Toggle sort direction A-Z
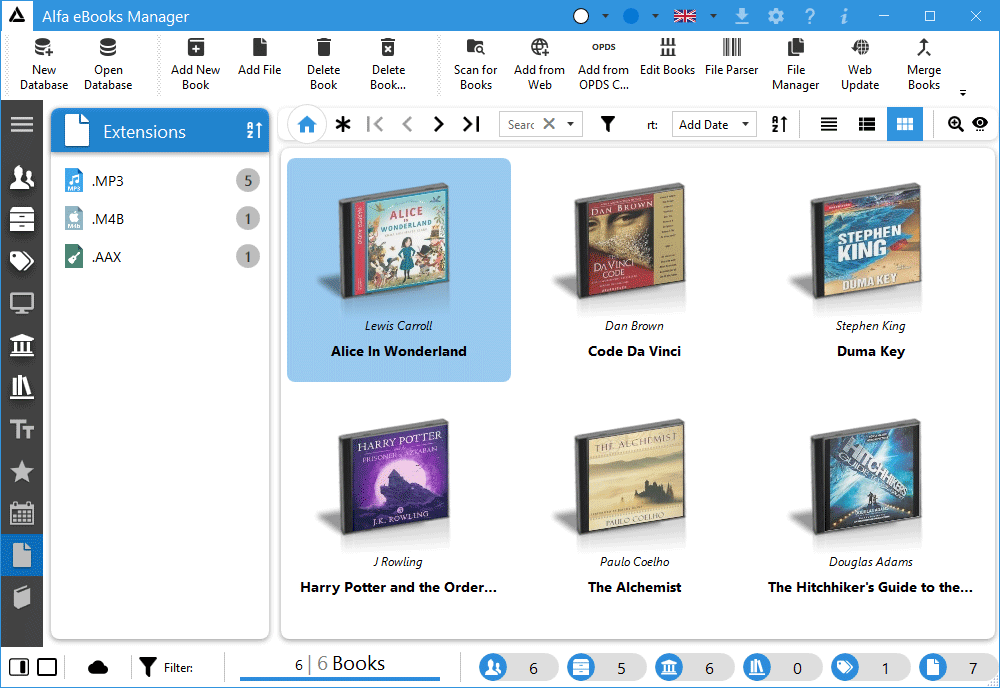The width and height of the screenshot is (1000, 688). coord(779,124)
